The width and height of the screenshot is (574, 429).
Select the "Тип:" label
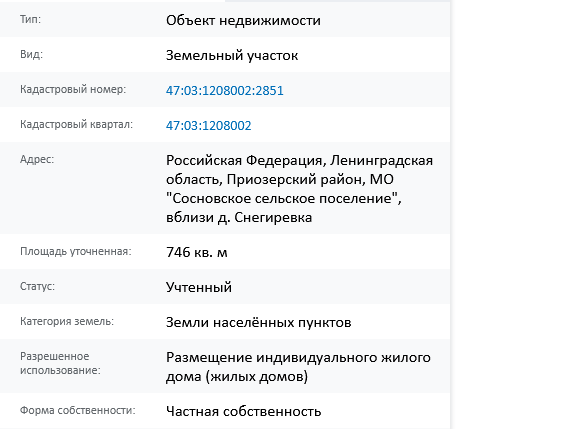[30, 19]
